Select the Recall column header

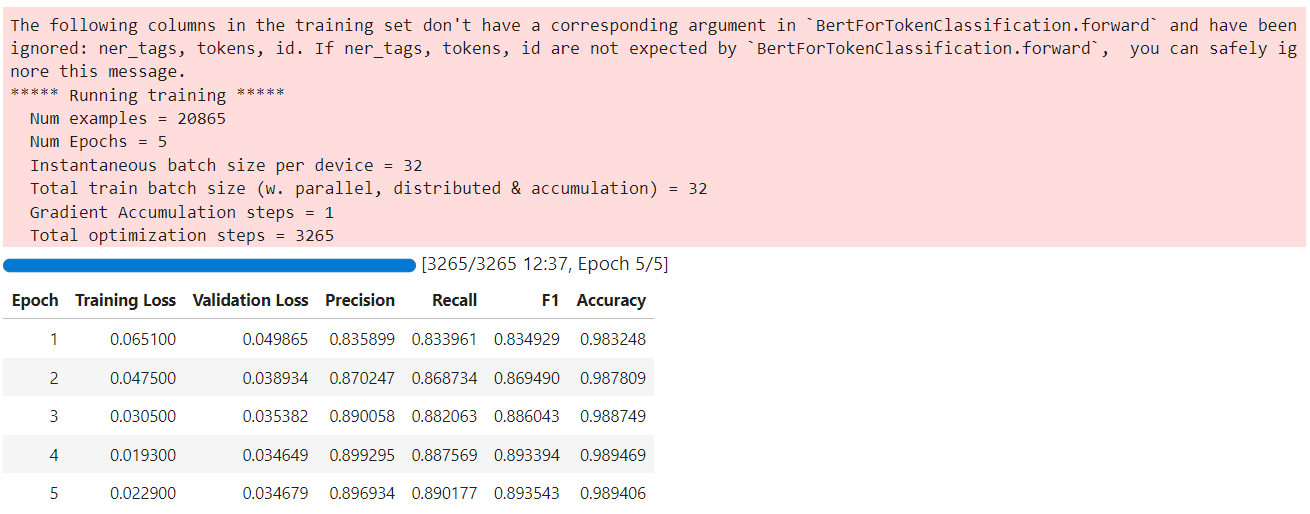(454, 300)
